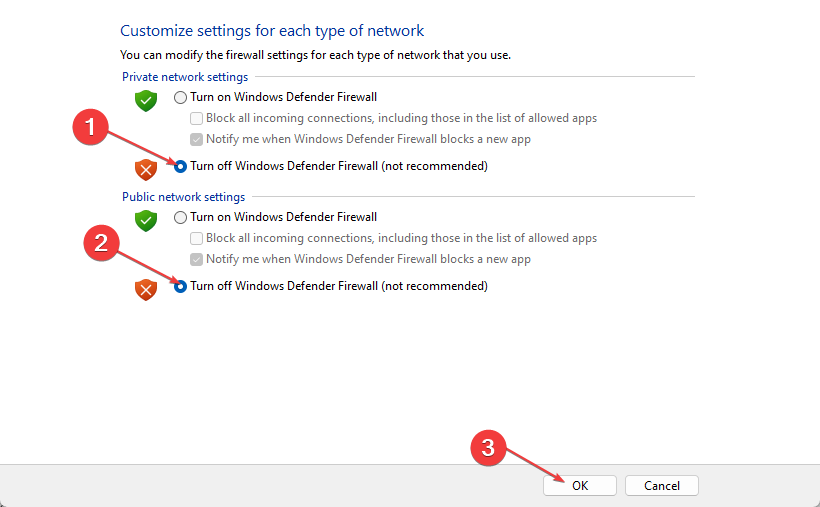The height and width of the screenshot is (507, 820).
Task: Turn on Windows Defender Firewall for public network
Action: pyautogui.click(x=180, y=217)
